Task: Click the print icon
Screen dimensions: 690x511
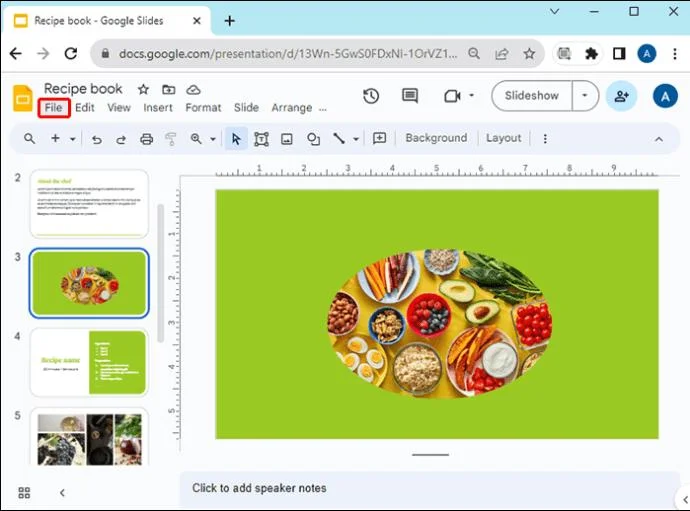Action: click(x=146, y=139)
